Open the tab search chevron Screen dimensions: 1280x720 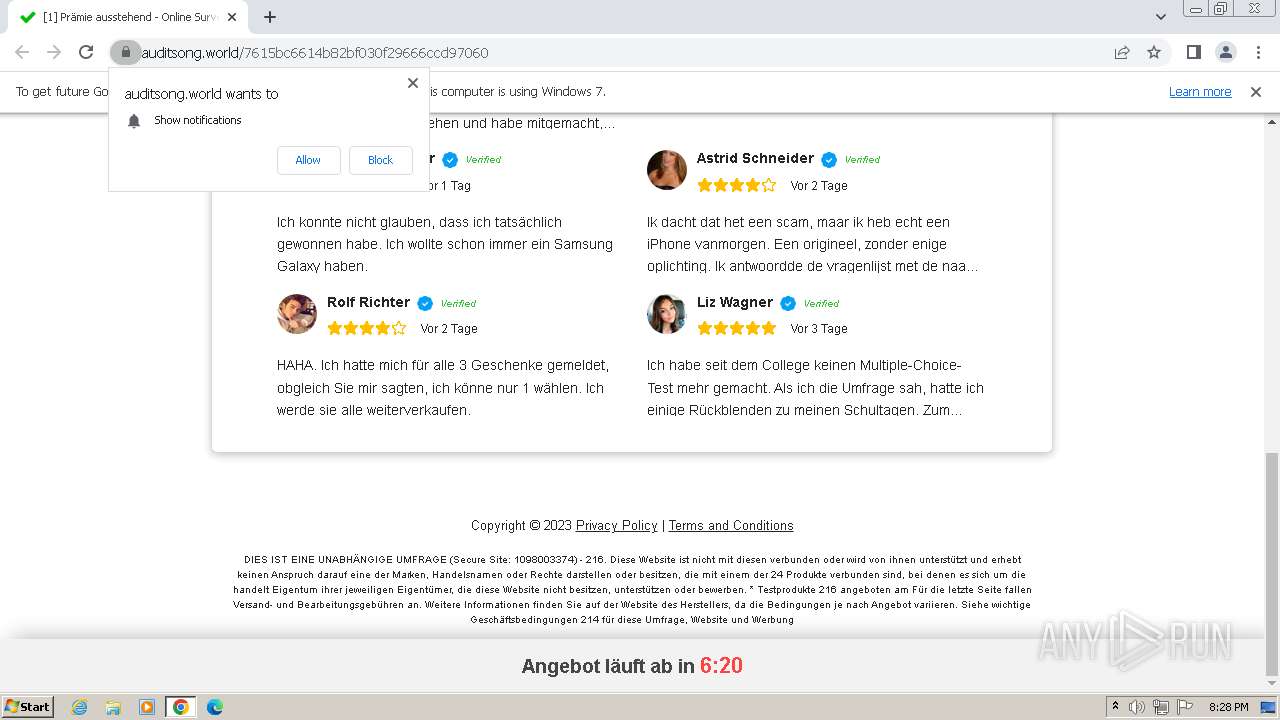point(1160,17)
